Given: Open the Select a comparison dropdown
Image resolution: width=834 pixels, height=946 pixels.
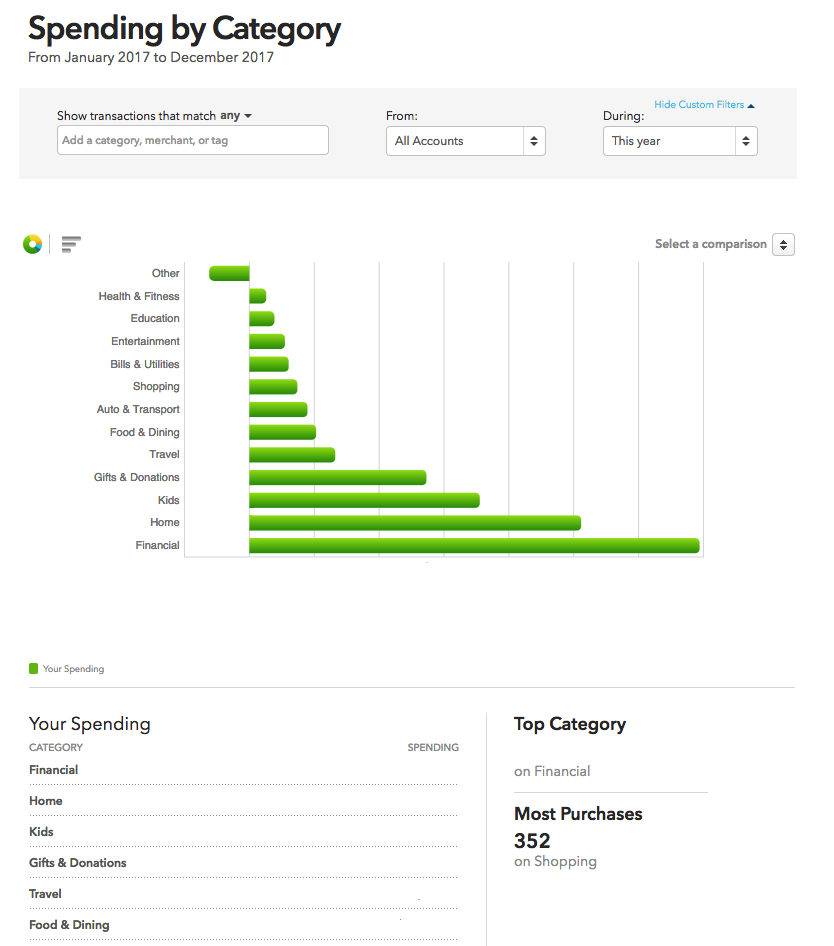Looking at the screenshot, I should pyautogui.click(x=783, y=244).
